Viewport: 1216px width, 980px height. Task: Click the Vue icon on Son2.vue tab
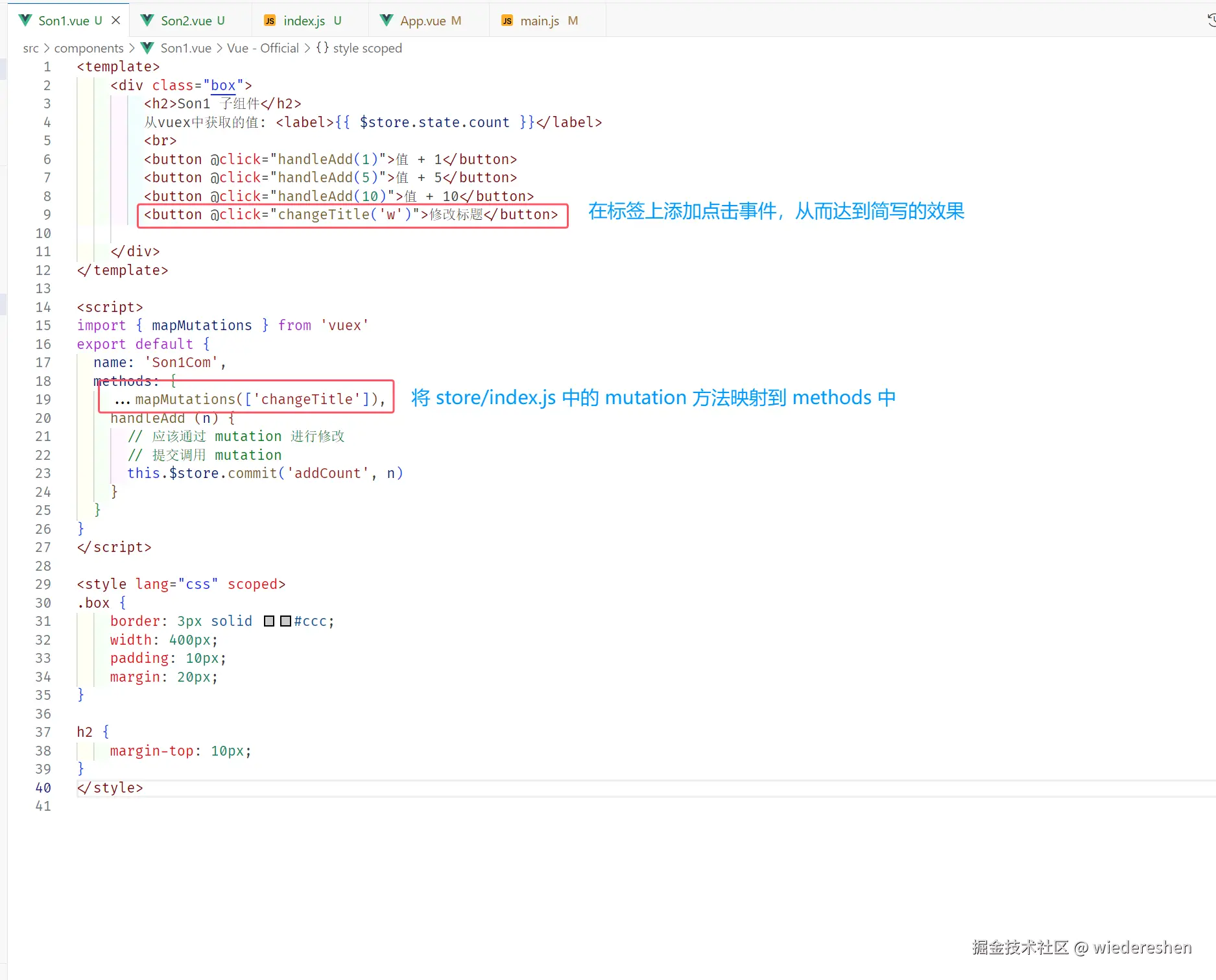(147, 20)
